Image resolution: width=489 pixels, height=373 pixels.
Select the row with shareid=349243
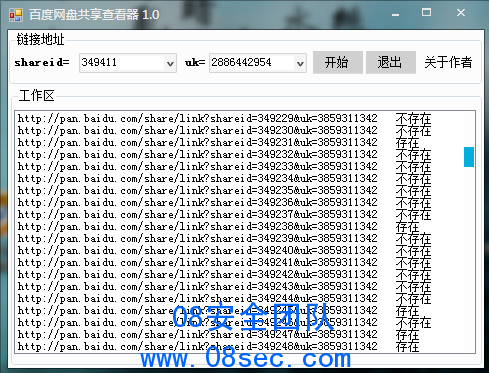(x=224, y=287)
